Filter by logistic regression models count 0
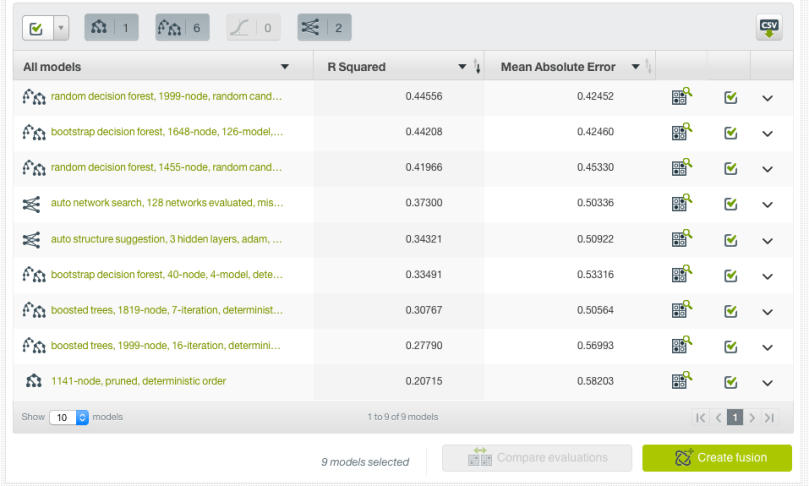809x486 pixels. coord(253,28)
